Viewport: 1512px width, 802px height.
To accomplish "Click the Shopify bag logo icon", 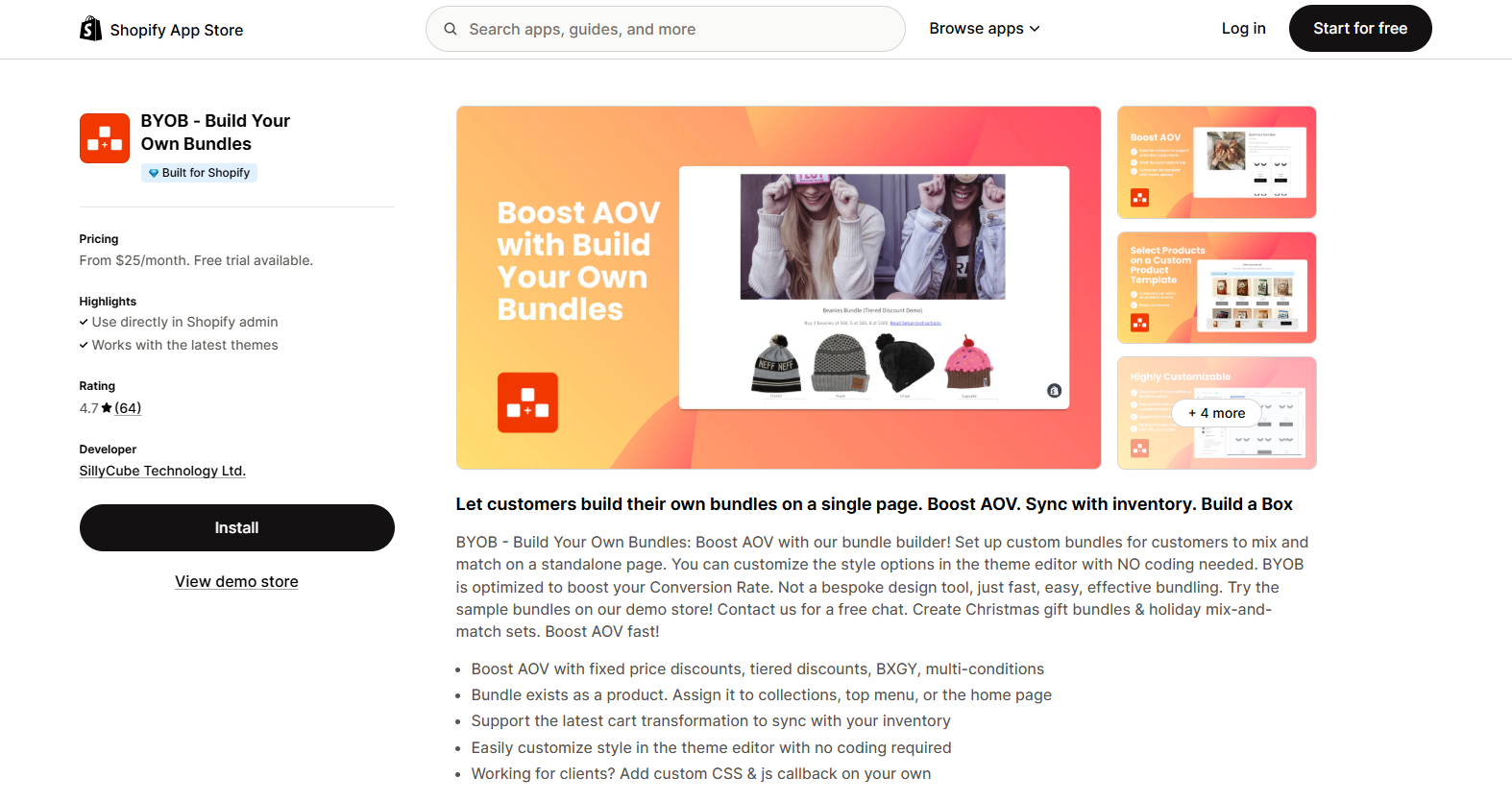I will point(90,29).
